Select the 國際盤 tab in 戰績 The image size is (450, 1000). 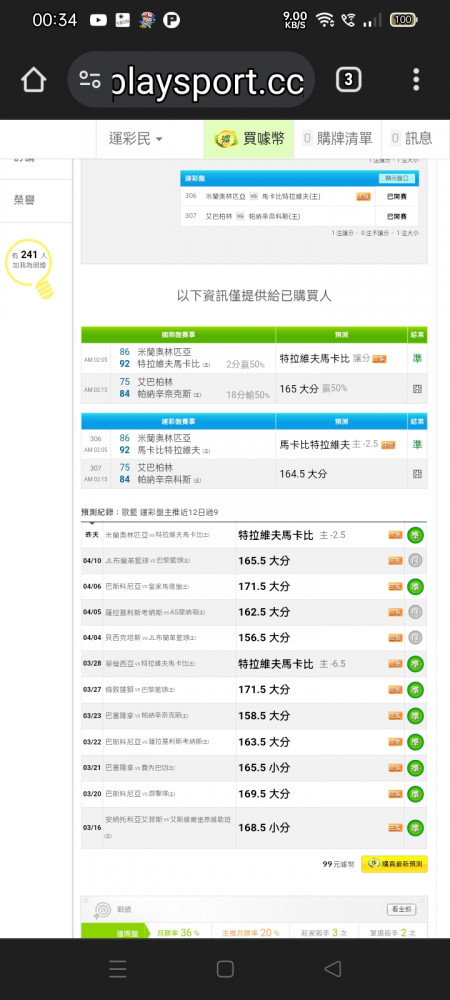(115, 932)
